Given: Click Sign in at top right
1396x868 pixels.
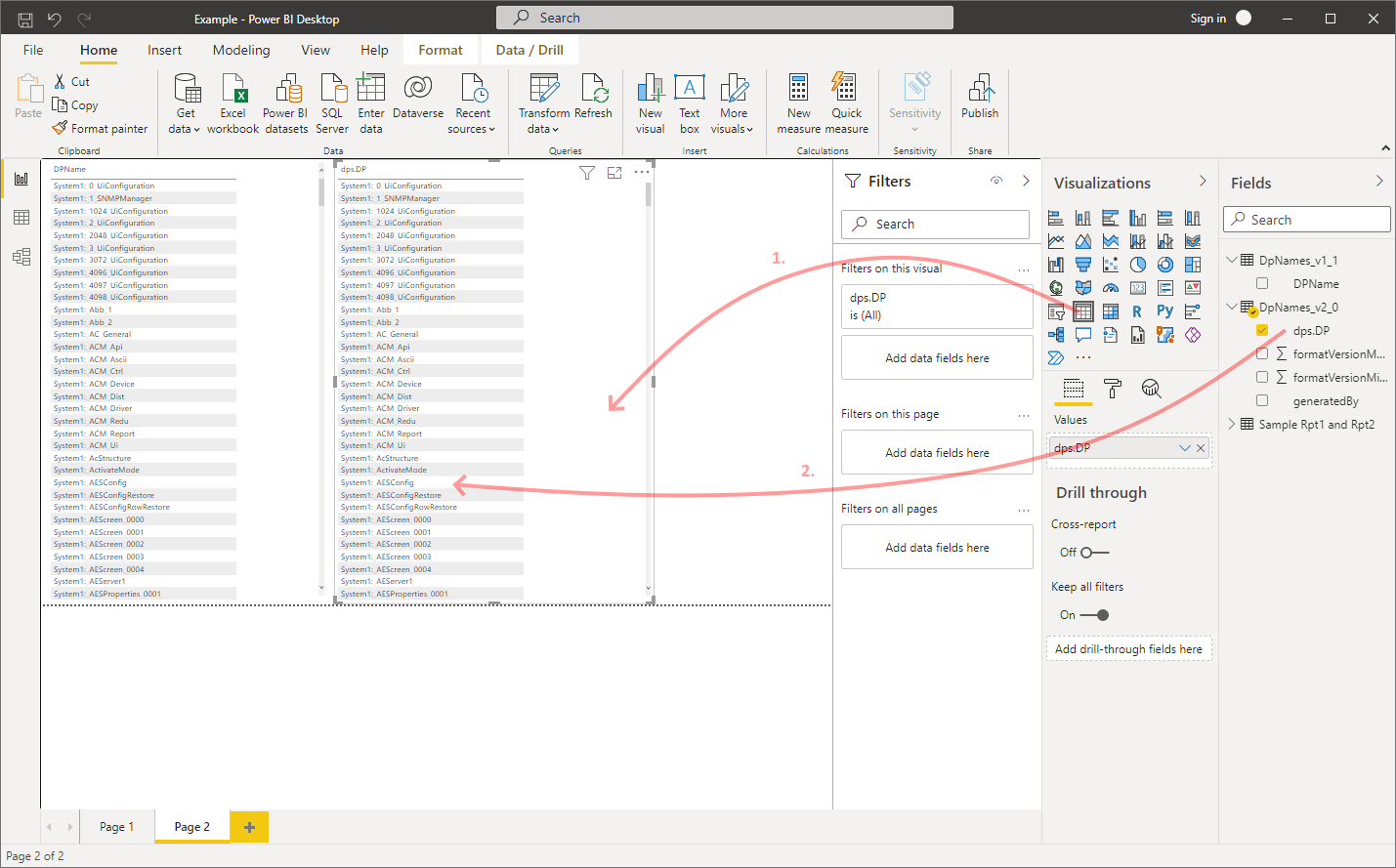Looking at the screenshot, I should (x=1207, y=18).
